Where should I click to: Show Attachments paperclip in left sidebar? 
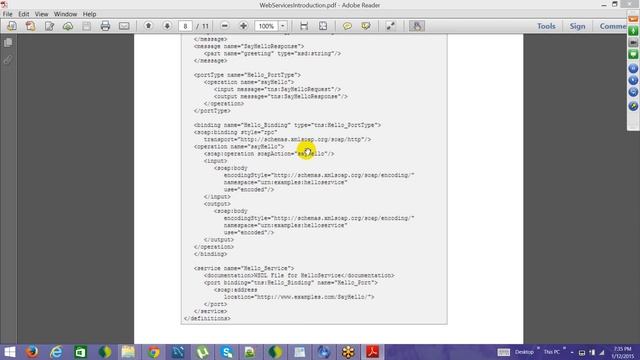click(8, 60)
